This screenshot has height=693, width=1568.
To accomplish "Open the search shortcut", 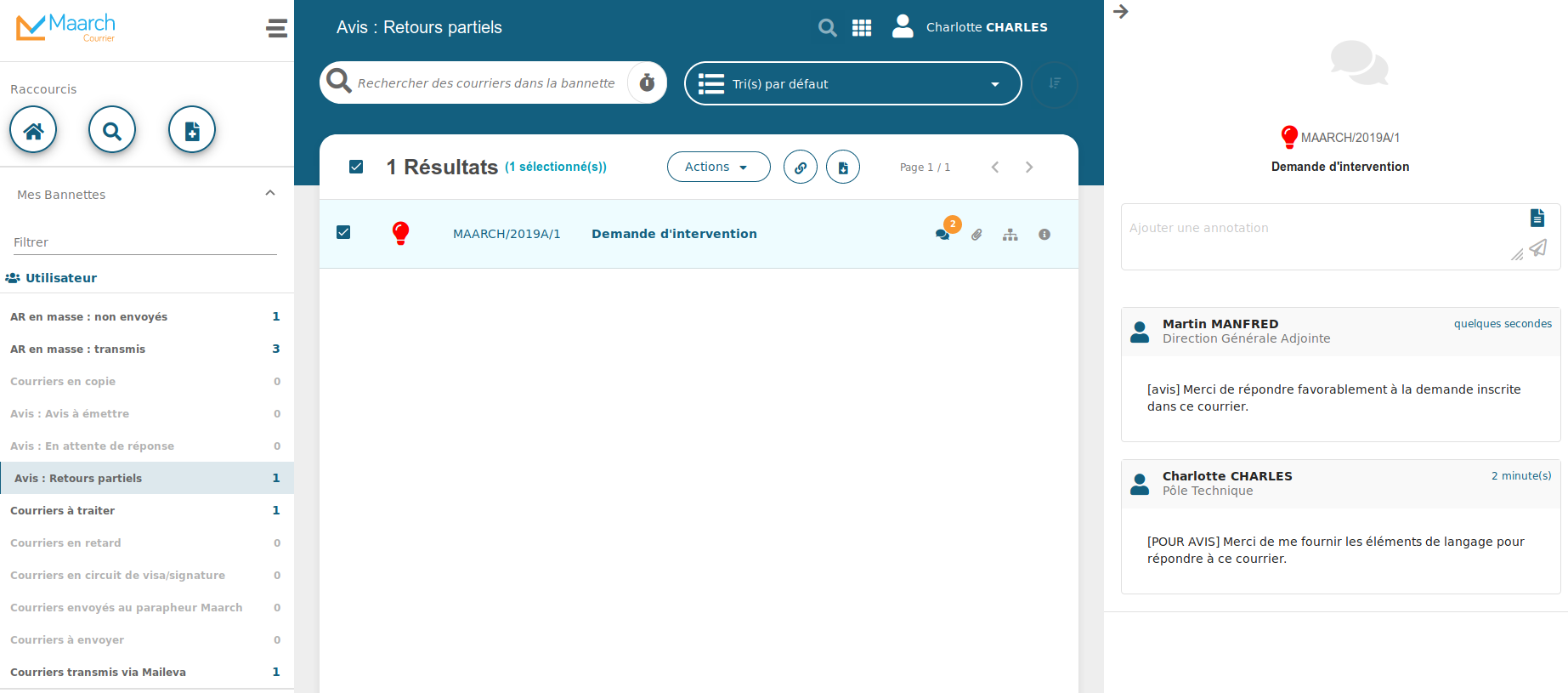I will click(x=112, y=130).
